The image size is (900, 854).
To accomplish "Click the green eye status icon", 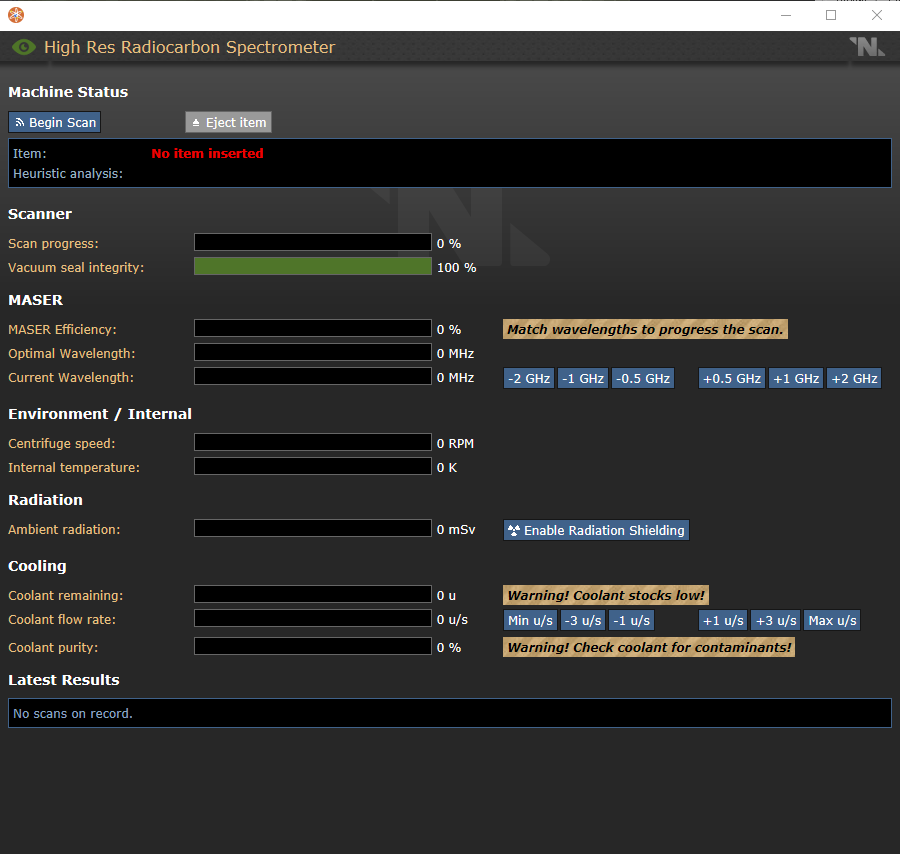I will click(24, 47).
